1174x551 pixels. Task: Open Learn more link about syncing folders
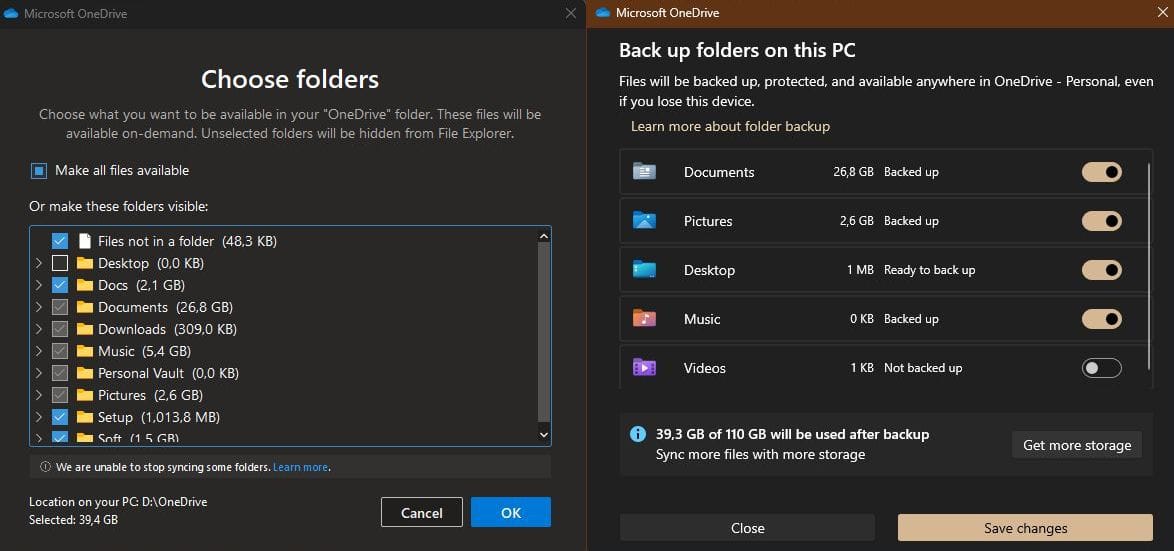coord(300,467)
